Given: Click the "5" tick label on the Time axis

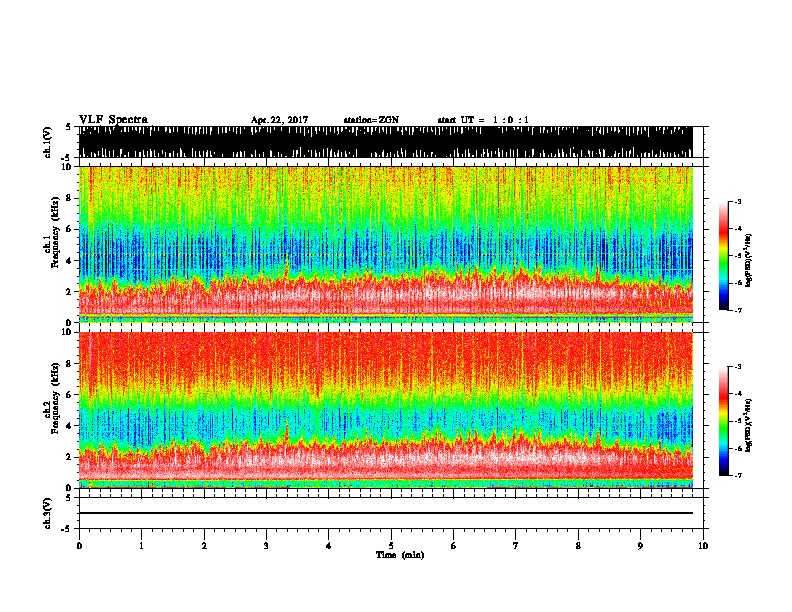Looking at the screenshot, I should pyautogui.click(x=391, y=546).
